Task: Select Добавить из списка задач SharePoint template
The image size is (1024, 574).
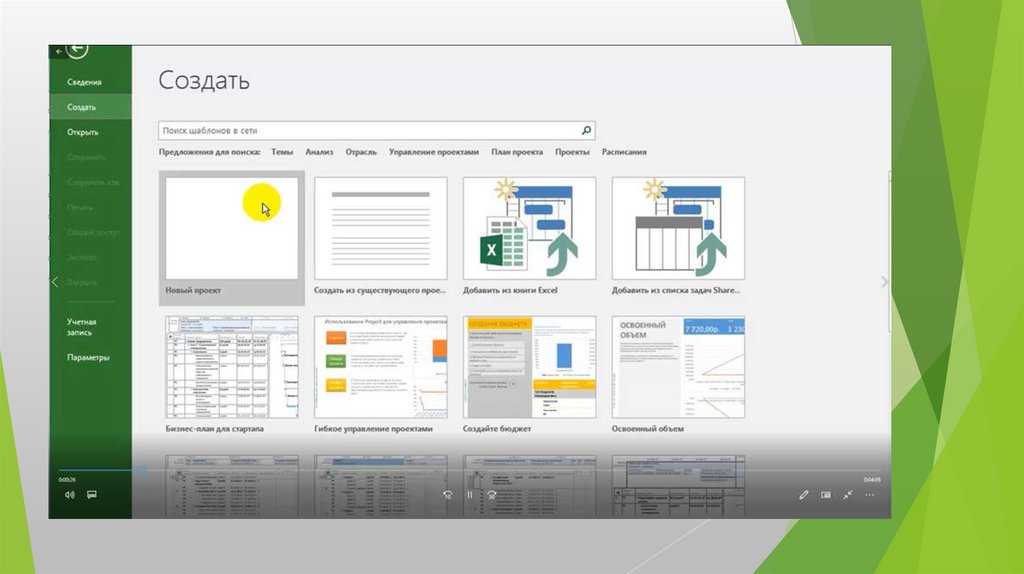Action: click(x=678, y=238)
